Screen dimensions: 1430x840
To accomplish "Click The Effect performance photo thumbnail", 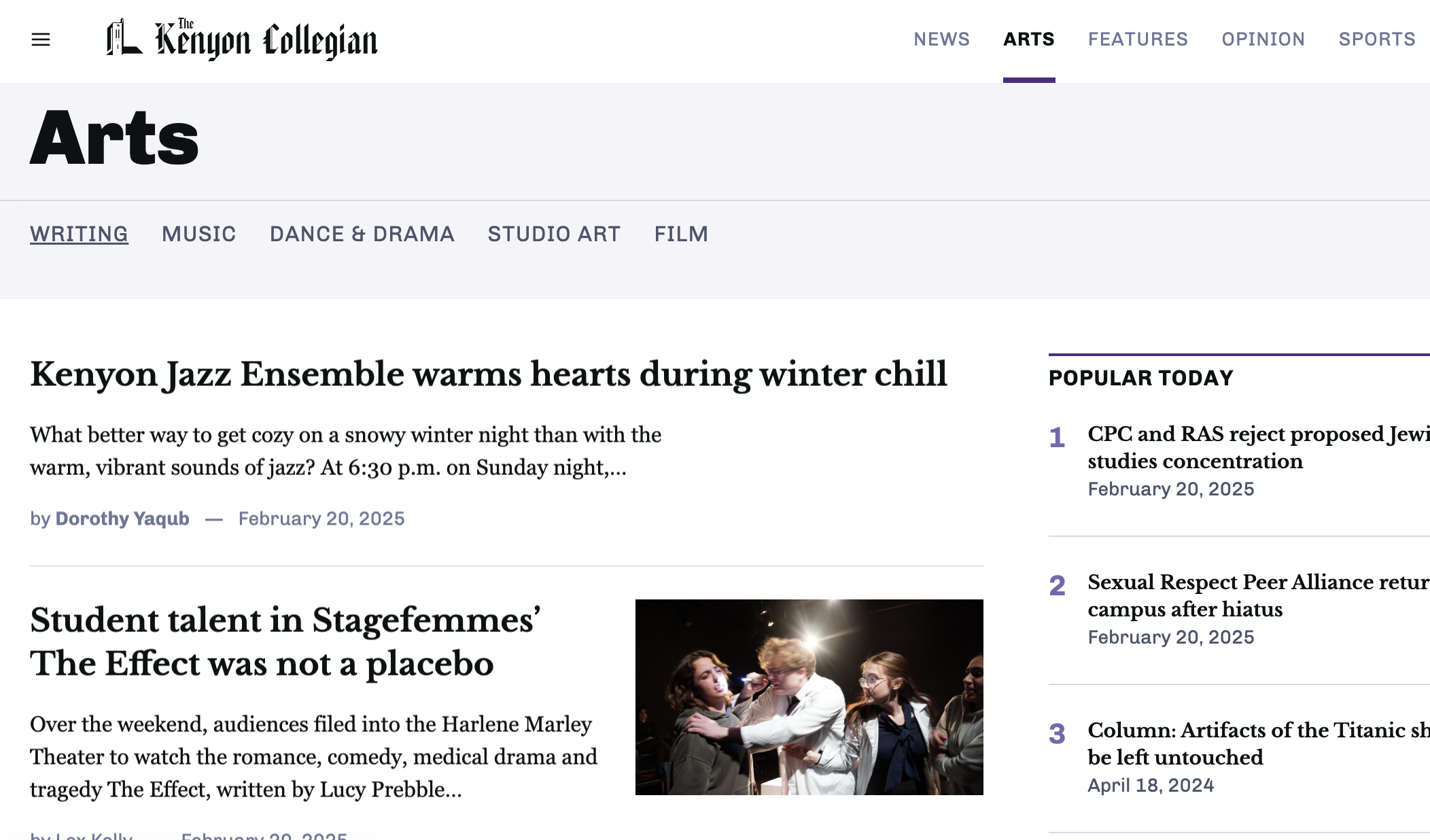I will click(x=809, y=697).
